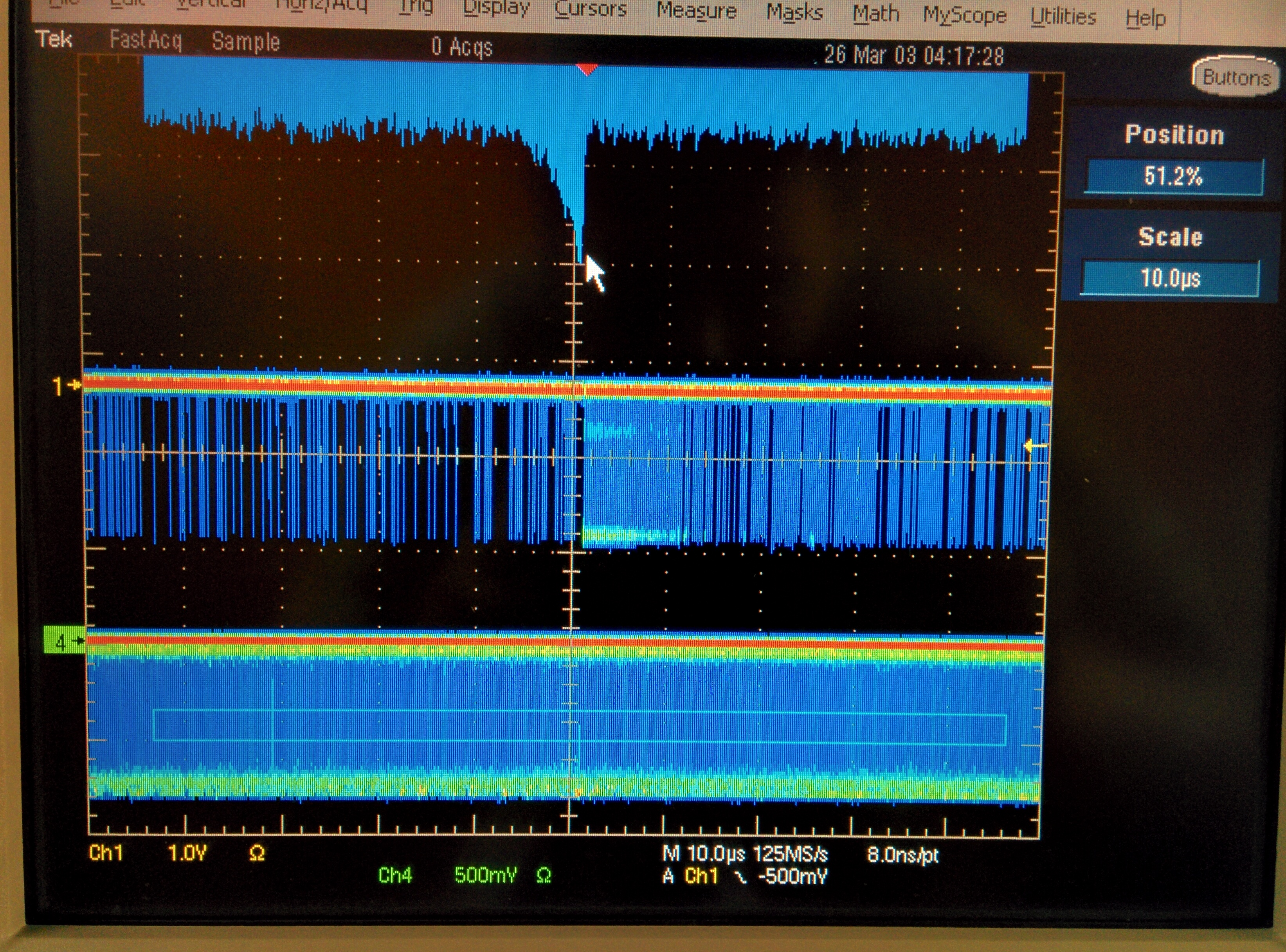Click the Tek logo label

click(x=54, y=40)
